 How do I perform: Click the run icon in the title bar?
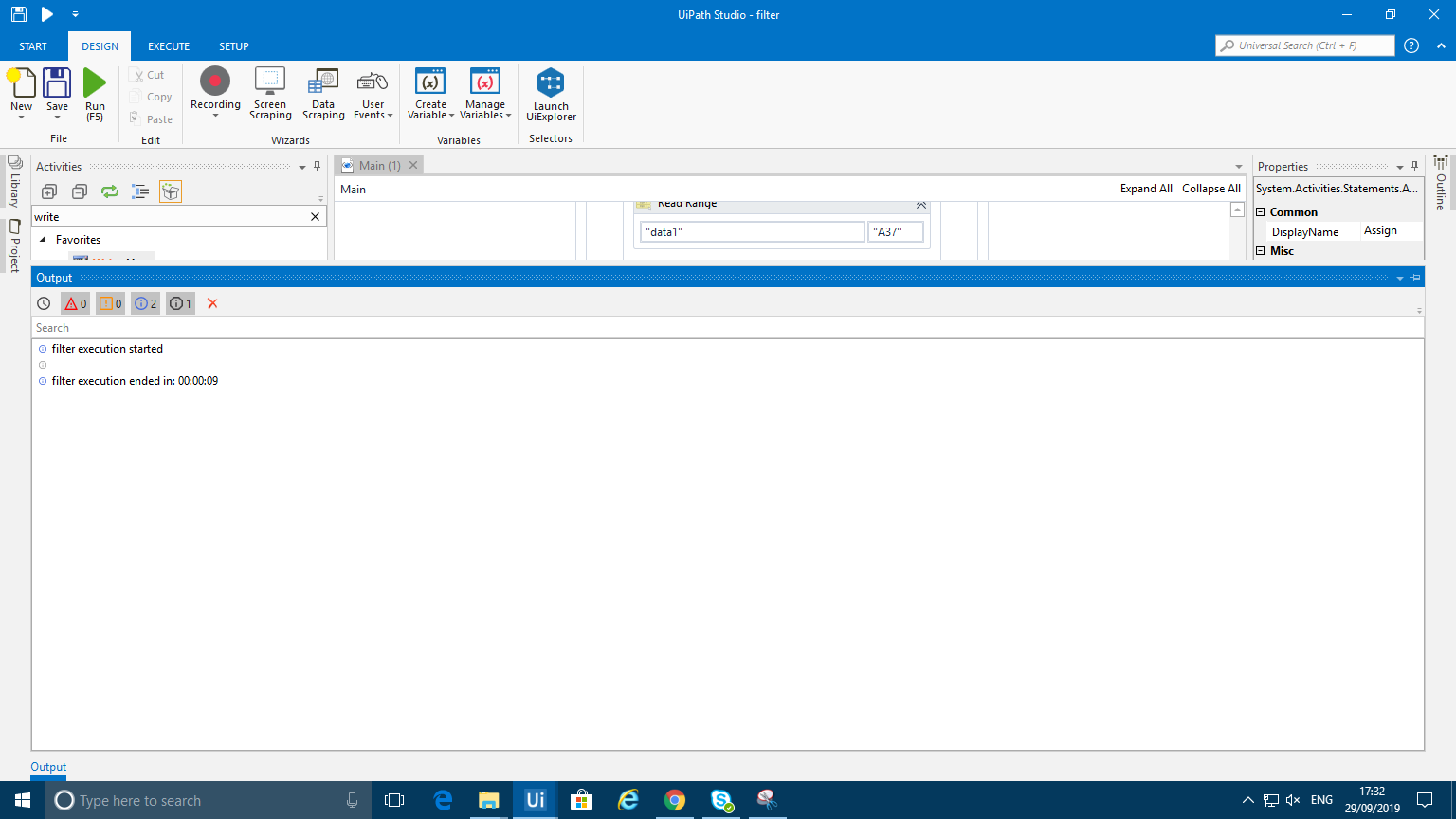point(47,14)
